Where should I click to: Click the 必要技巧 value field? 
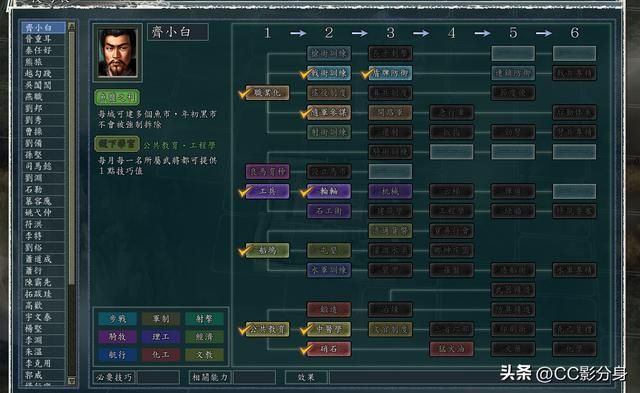(158, 377)
